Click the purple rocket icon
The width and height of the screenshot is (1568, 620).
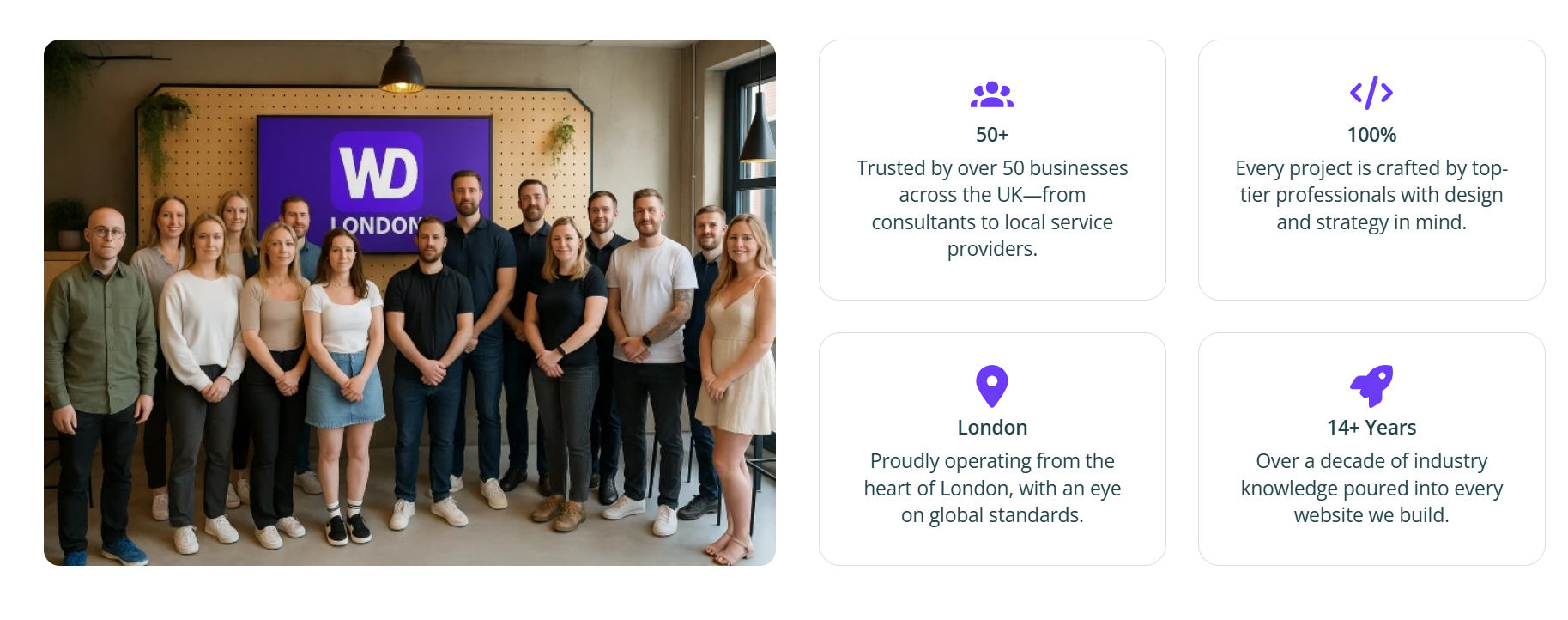click(1371, 386)
